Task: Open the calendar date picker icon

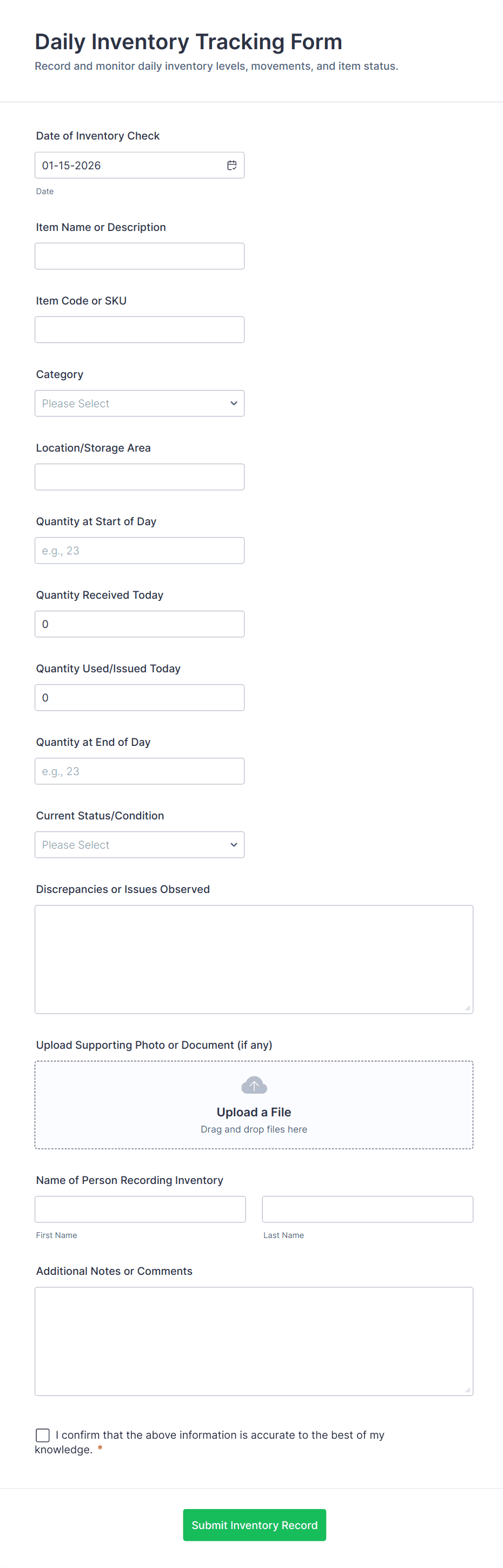Action: pos(231,165)
